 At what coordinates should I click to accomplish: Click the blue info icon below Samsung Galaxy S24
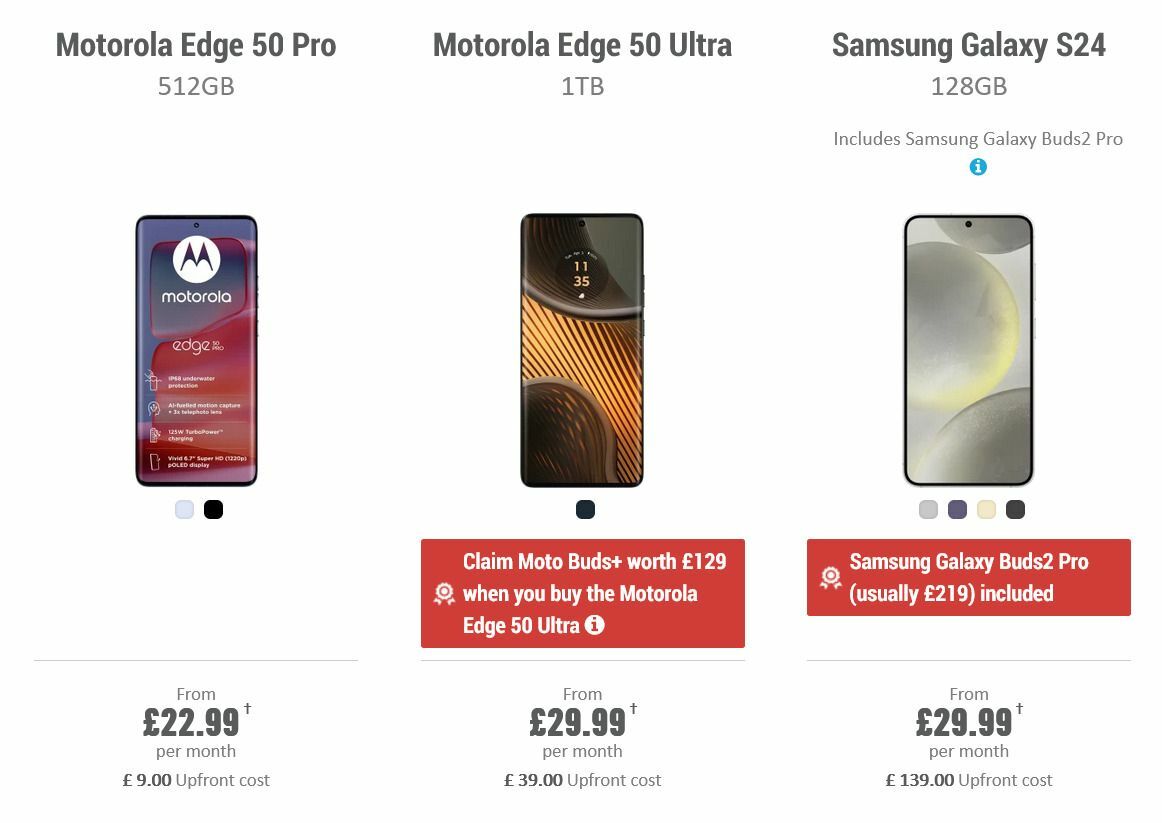(x=978, y=167)
